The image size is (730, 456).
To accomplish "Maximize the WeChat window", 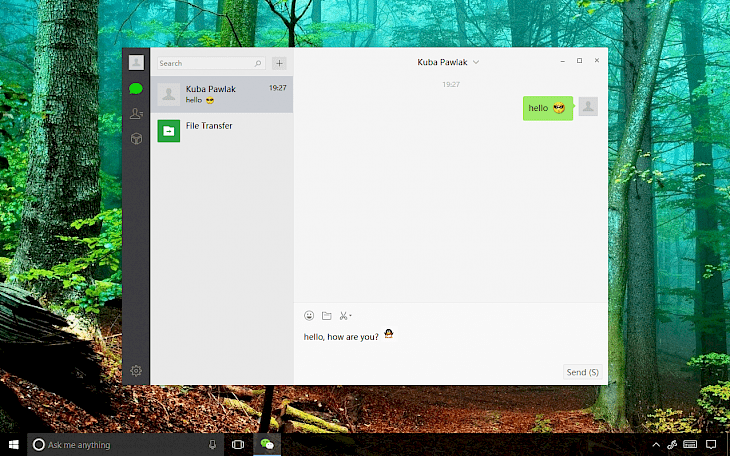I will pyautogui.click(x=580, y=61).
